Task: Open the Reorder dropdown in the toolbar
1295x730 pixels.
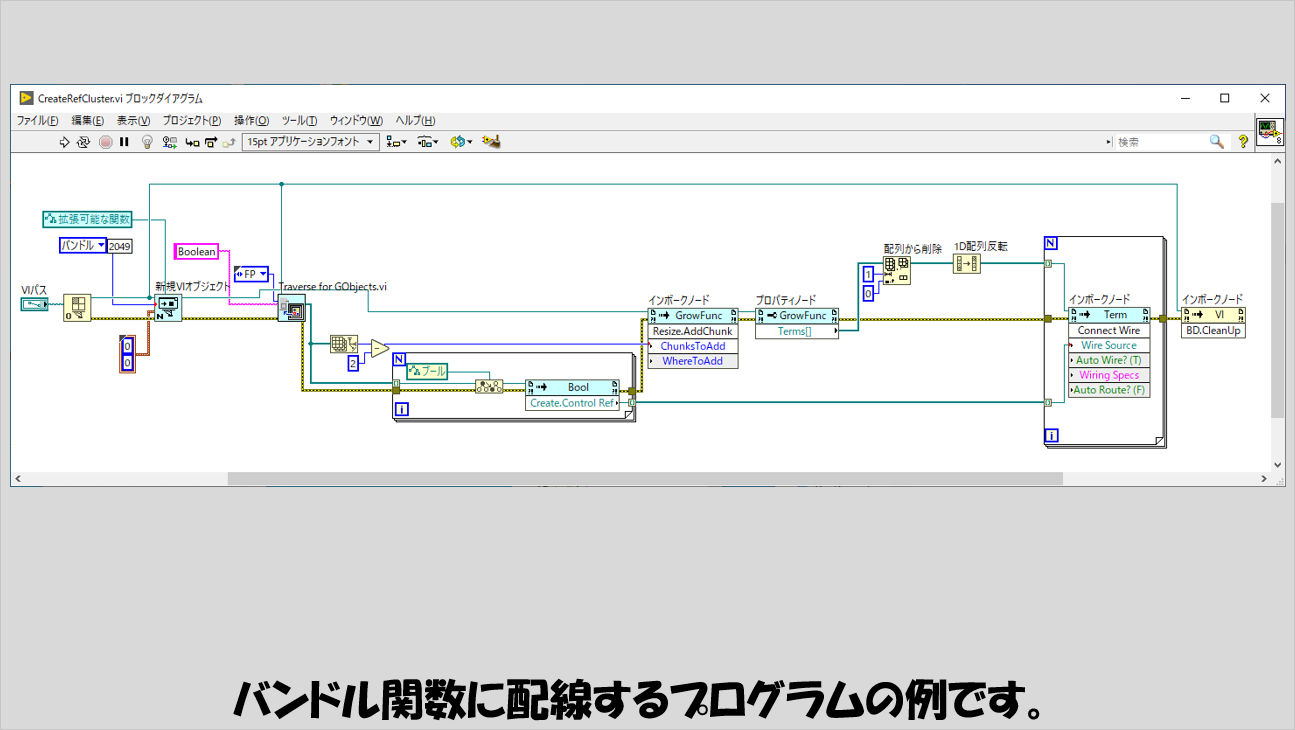Action: pos(461,142)
